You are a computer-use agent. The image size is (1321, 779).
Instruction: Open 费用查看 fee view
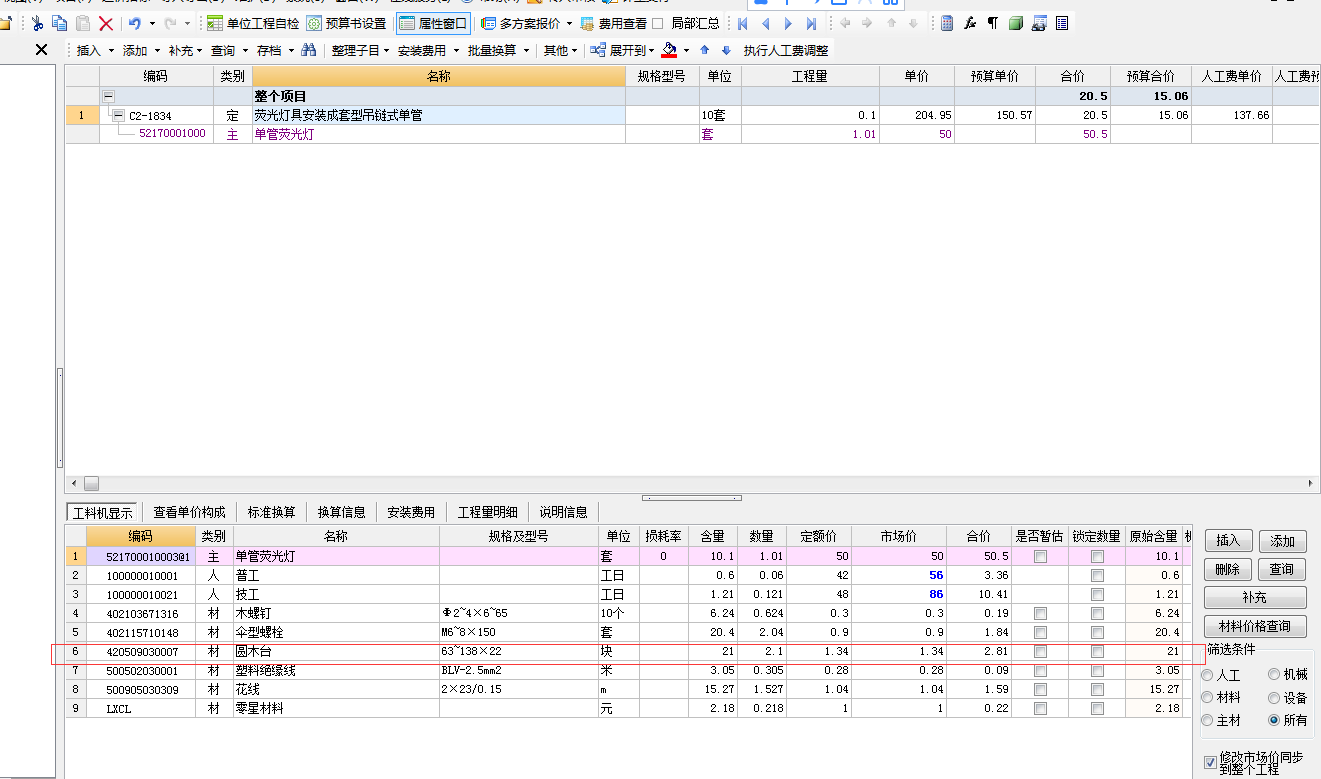point(613,23)
